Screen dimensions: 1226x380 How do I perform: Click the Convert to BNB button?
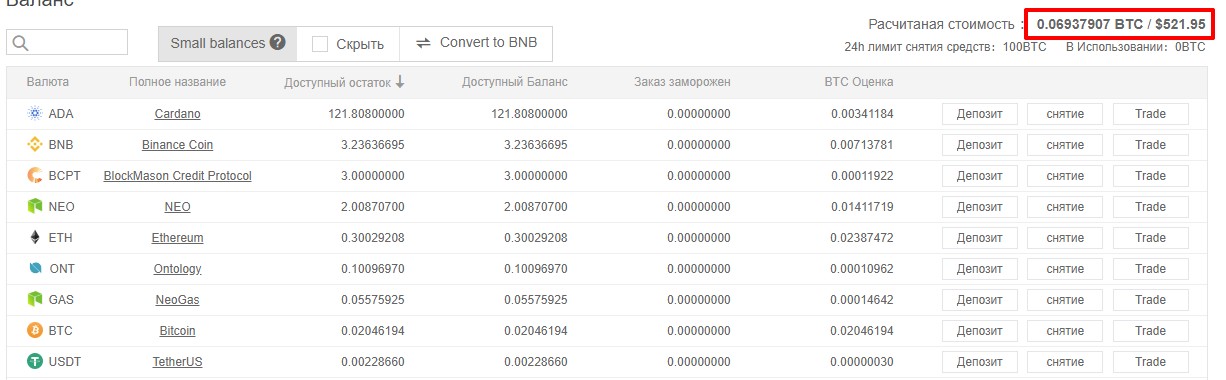475,44
